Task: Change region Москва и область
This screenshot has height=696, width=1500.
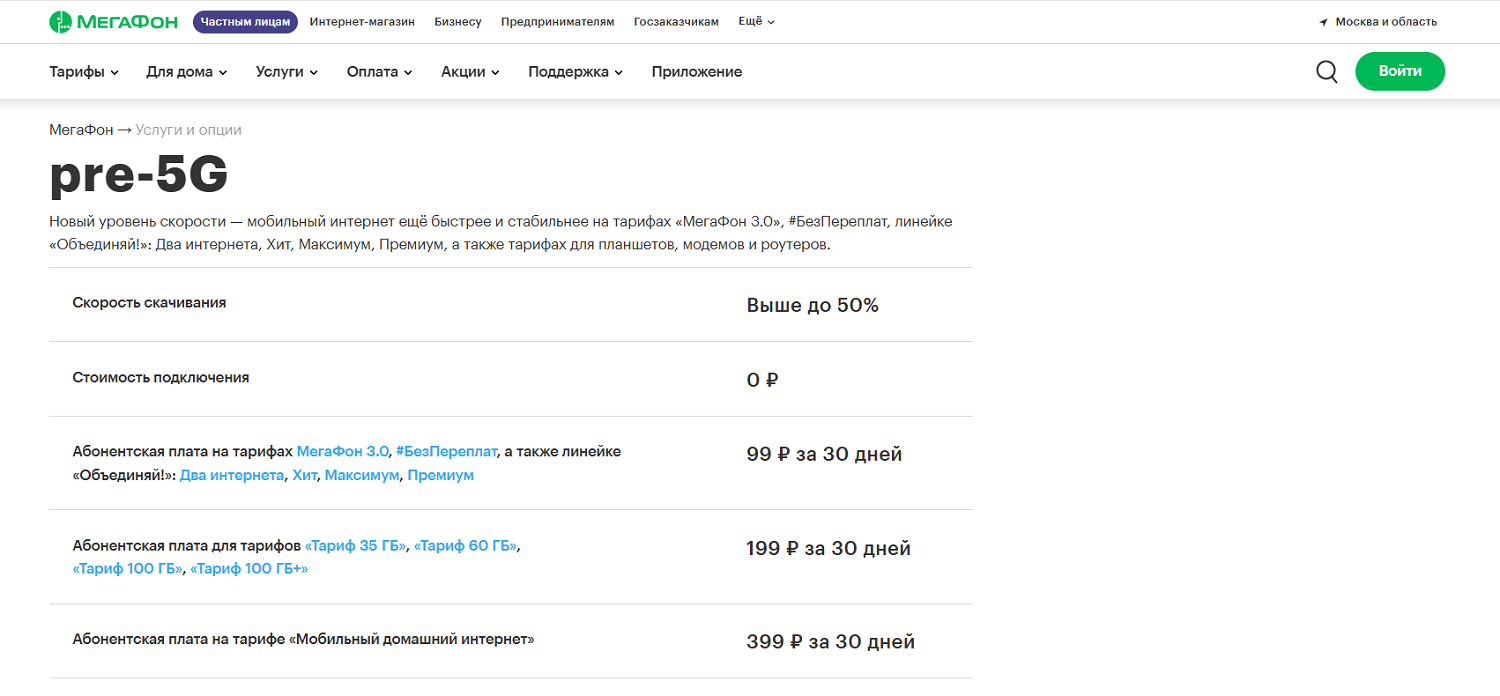Action: coord(1386,22)
